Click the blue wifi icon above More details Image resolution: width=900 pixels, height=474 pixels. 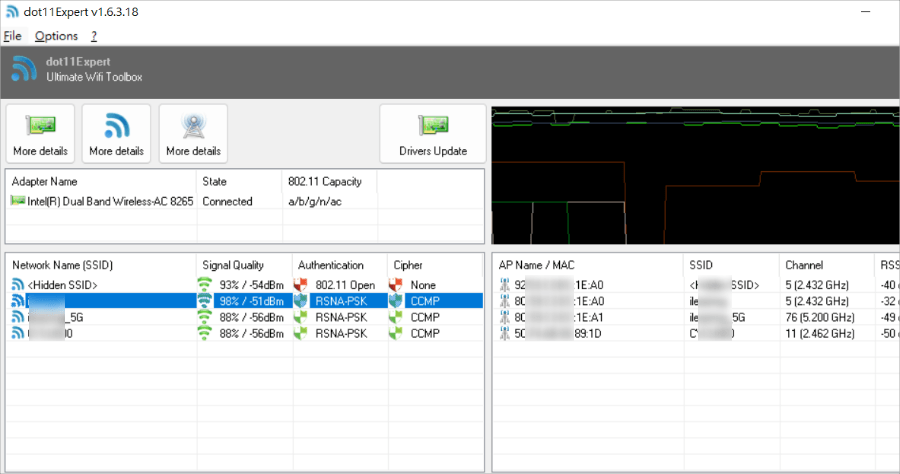117,126
